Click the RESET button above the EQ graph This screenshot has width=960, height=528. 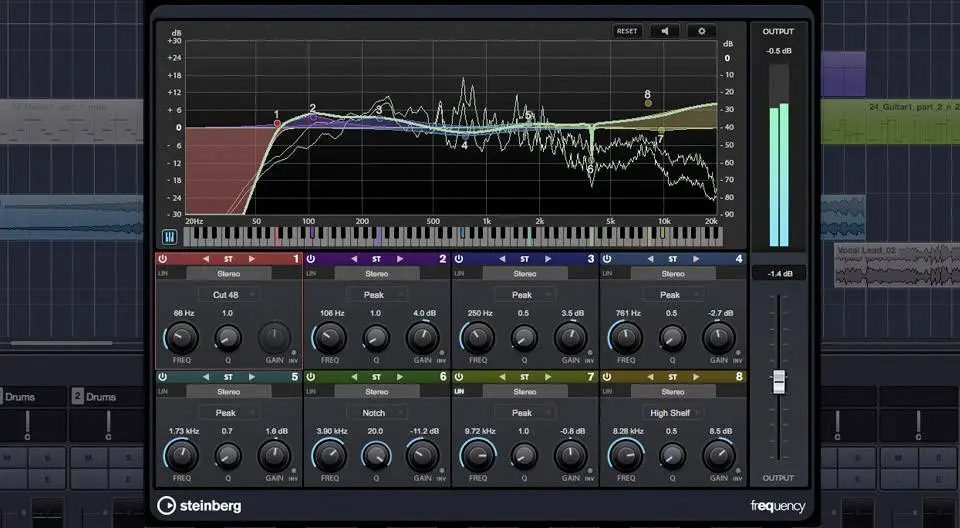pos(627,31)
